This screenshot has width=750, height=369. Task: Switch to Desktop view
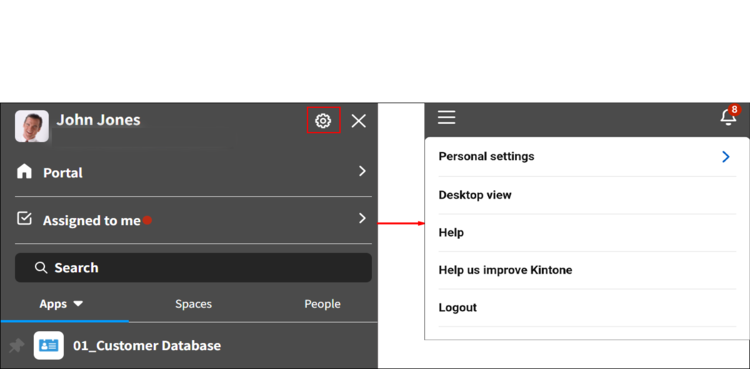(475, 195)
